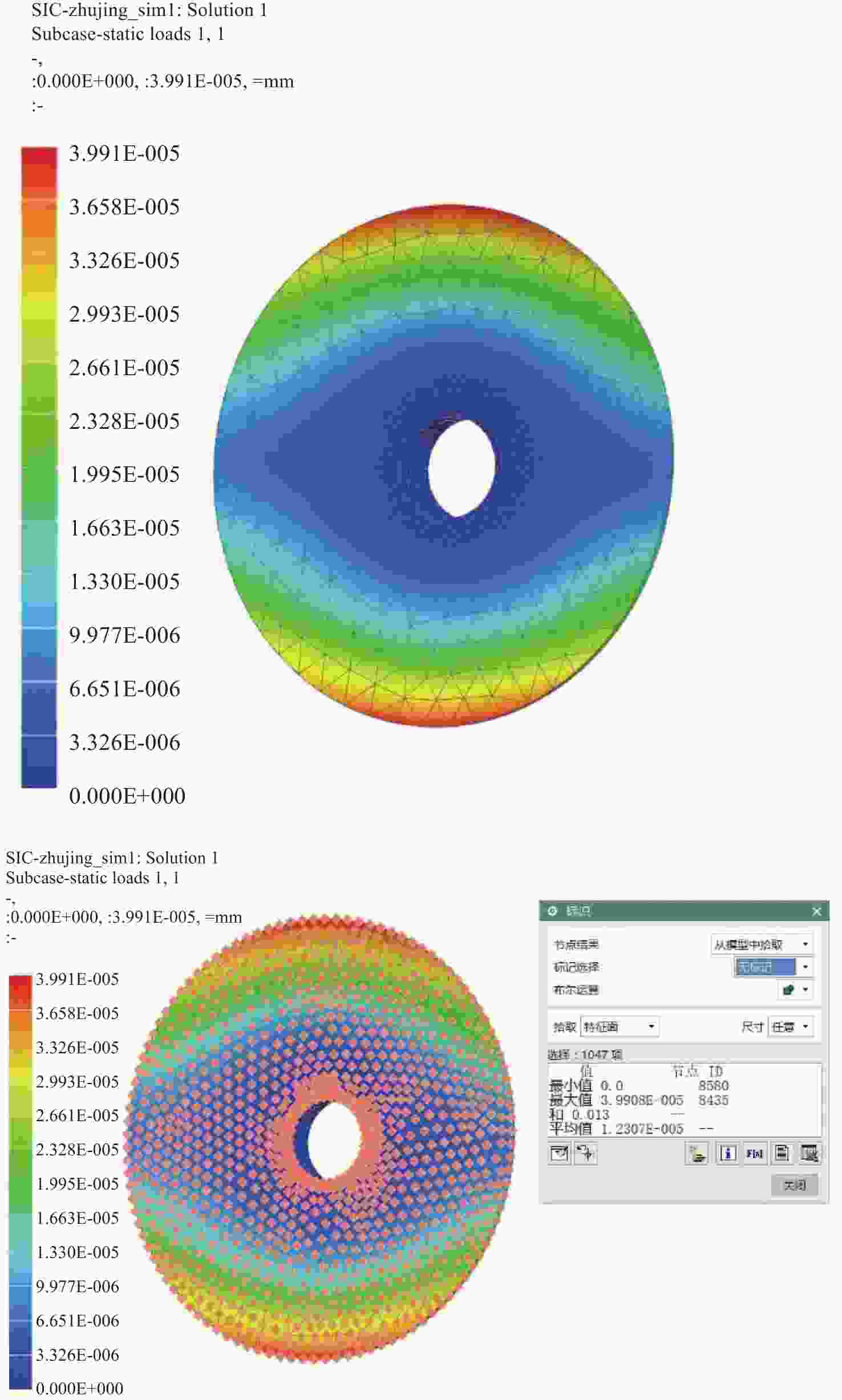Expand the 标记选择 dropdown arrow
842x1400 pixels.
[805, 967]
